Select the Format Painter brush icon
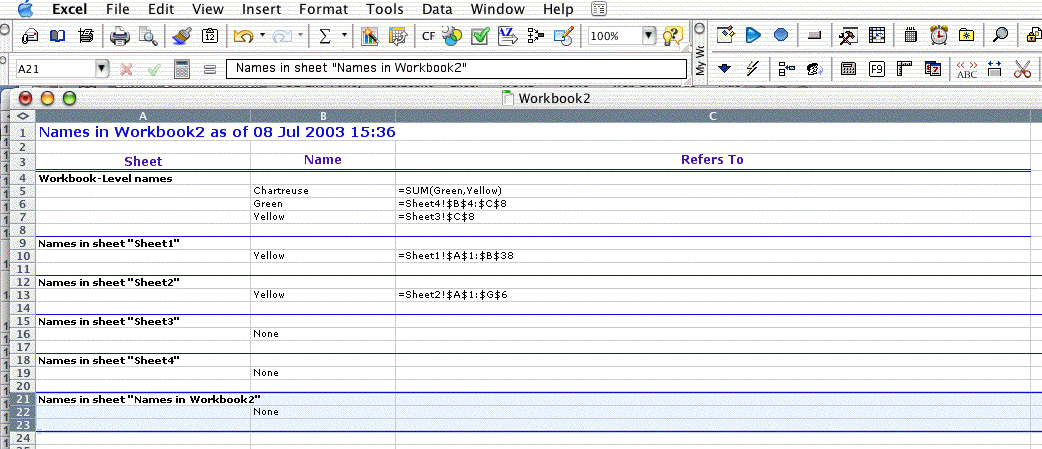Screen dimensions: 1042x449 (x=181, y=36)
